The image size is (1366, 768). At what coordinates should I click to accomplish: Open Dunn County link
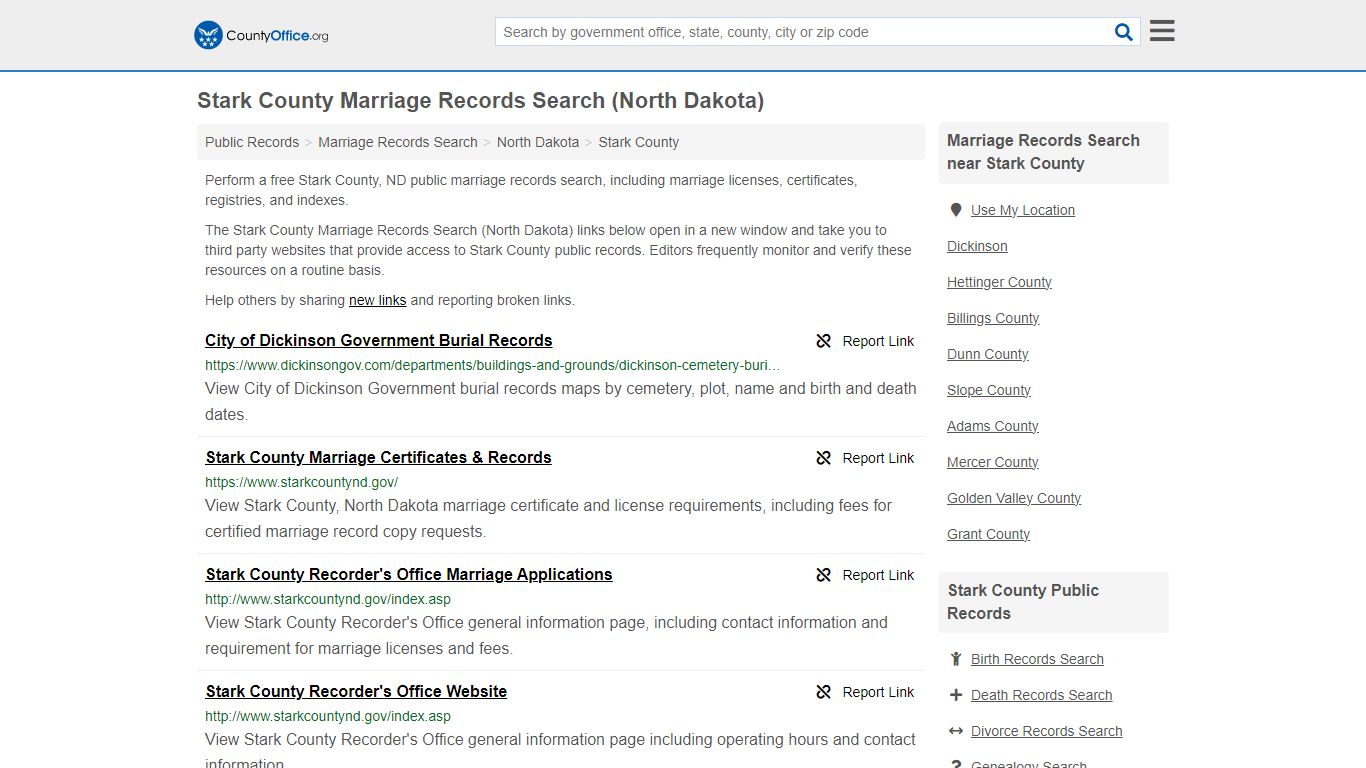[x=988, y=354]
